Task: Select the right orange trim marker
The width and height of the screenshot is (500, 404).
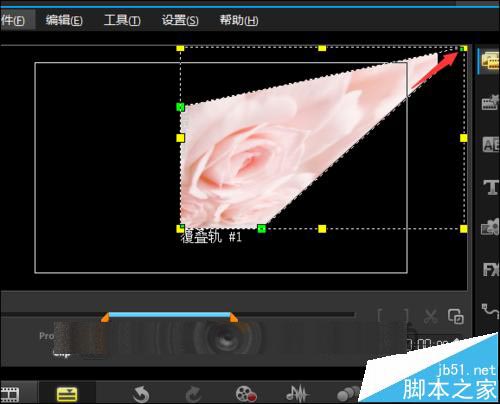Action: coord(234,317)
